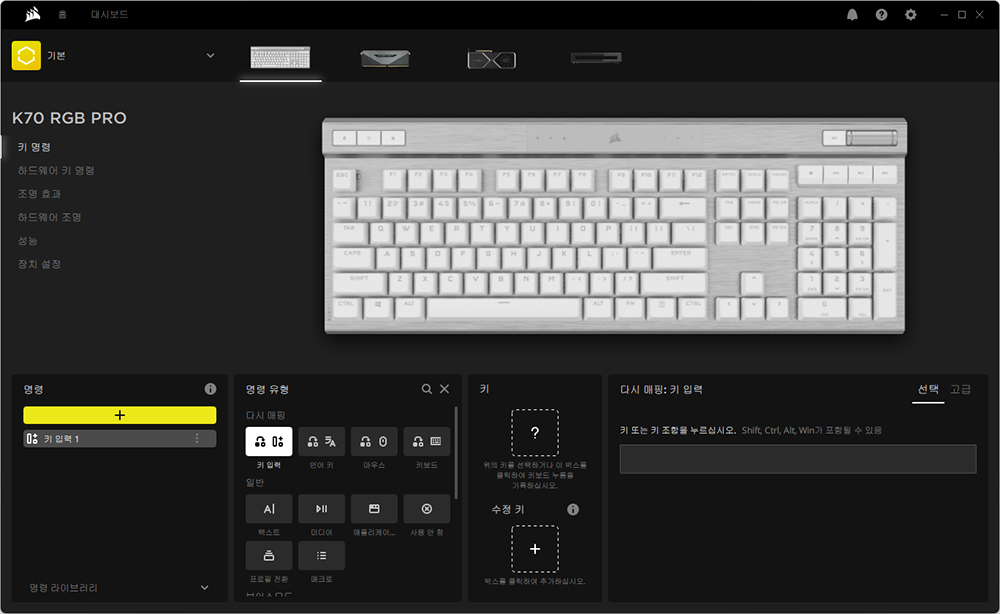Image resolution: width=1000 pixels, height=614 pixels.
Task: Click the numpad 0 key on keyboard image
Action: point(823,308)
